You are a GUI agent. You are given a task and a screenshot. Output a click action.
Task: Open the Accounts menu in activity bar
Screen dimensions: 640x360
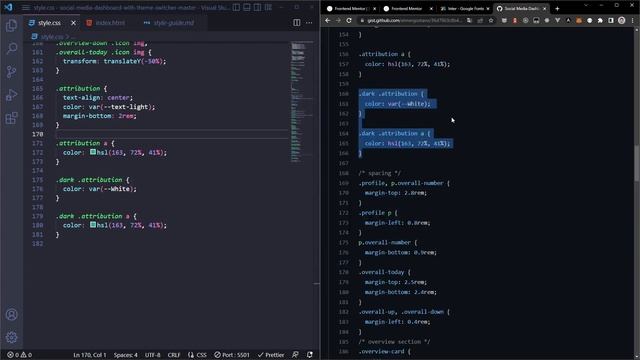click(x=11, y=314)
